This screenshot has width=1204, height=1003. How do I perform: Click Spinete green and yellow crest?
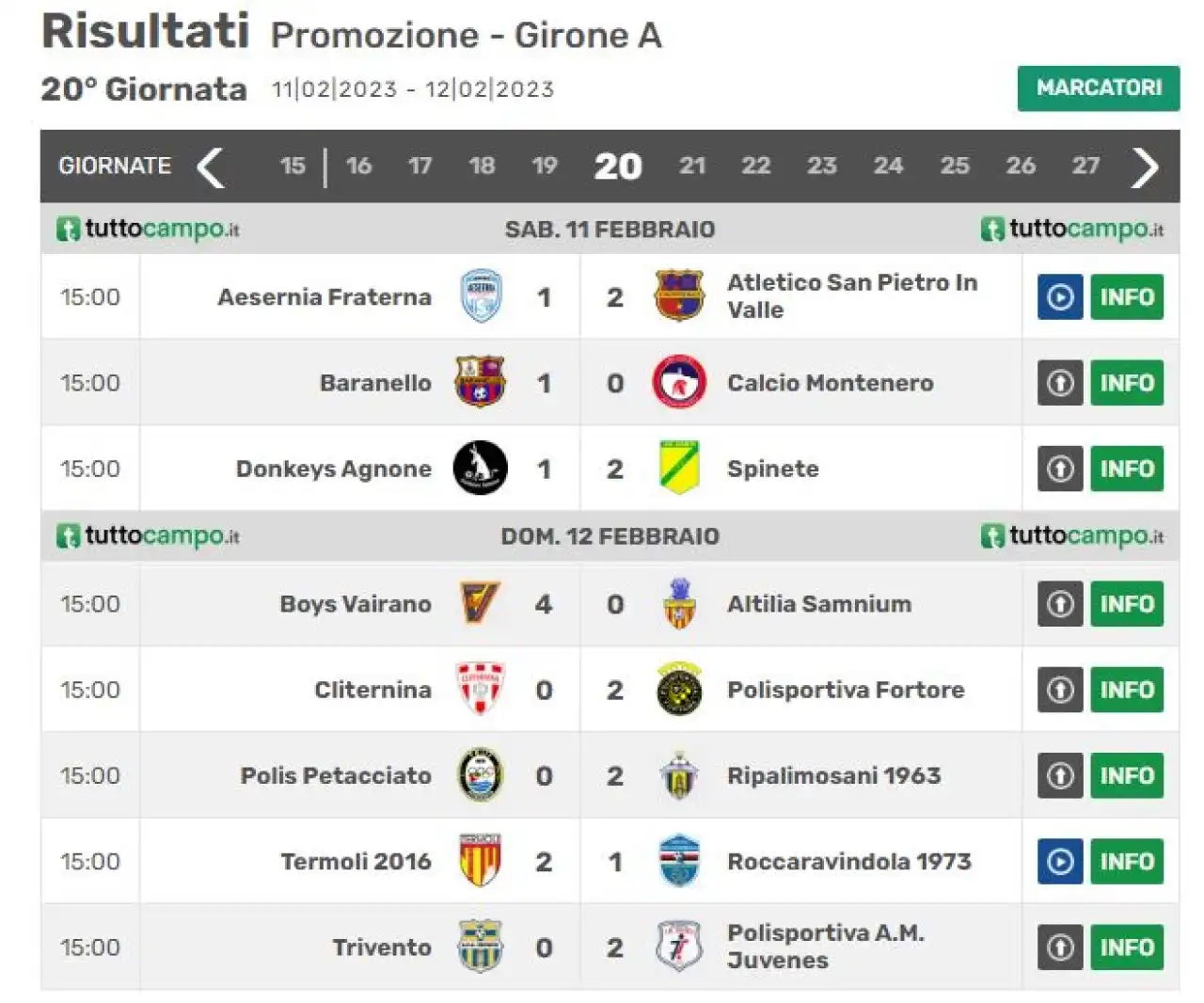point(679,469)
